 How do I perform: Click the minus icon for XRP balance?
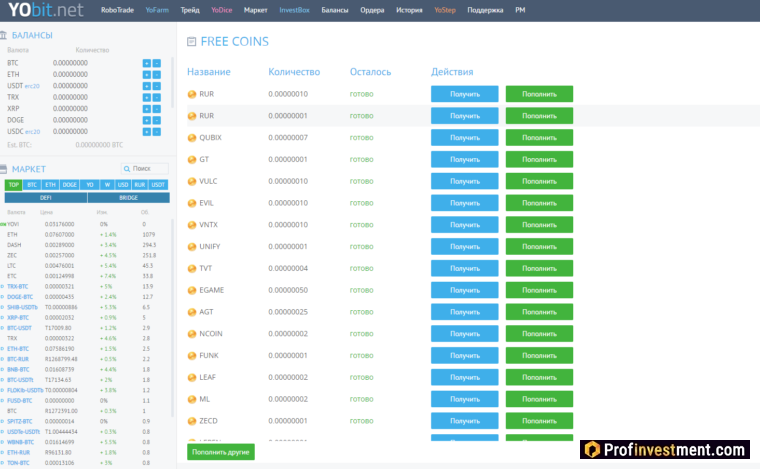coord(156,108)
